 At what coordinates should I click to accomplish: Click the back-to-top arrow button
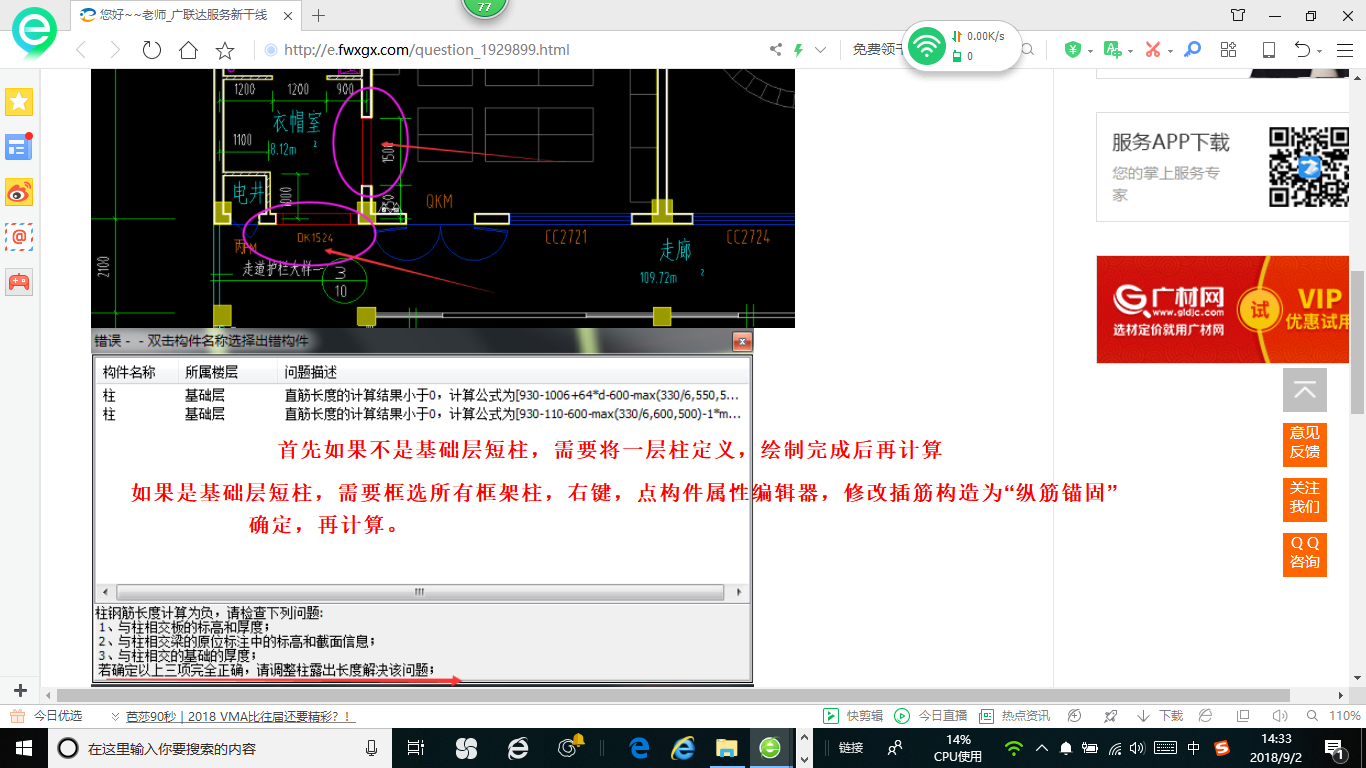tap(1305, 391)
